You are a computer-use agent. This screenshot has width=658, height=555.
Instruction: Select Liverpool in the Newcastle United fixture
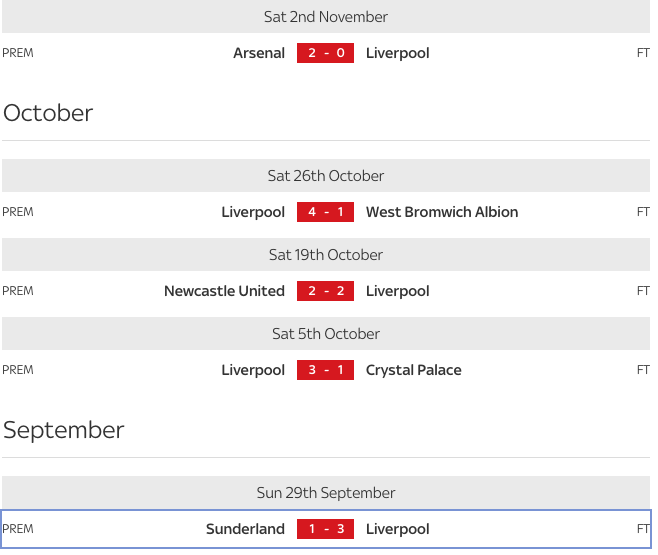pos(397,291)
